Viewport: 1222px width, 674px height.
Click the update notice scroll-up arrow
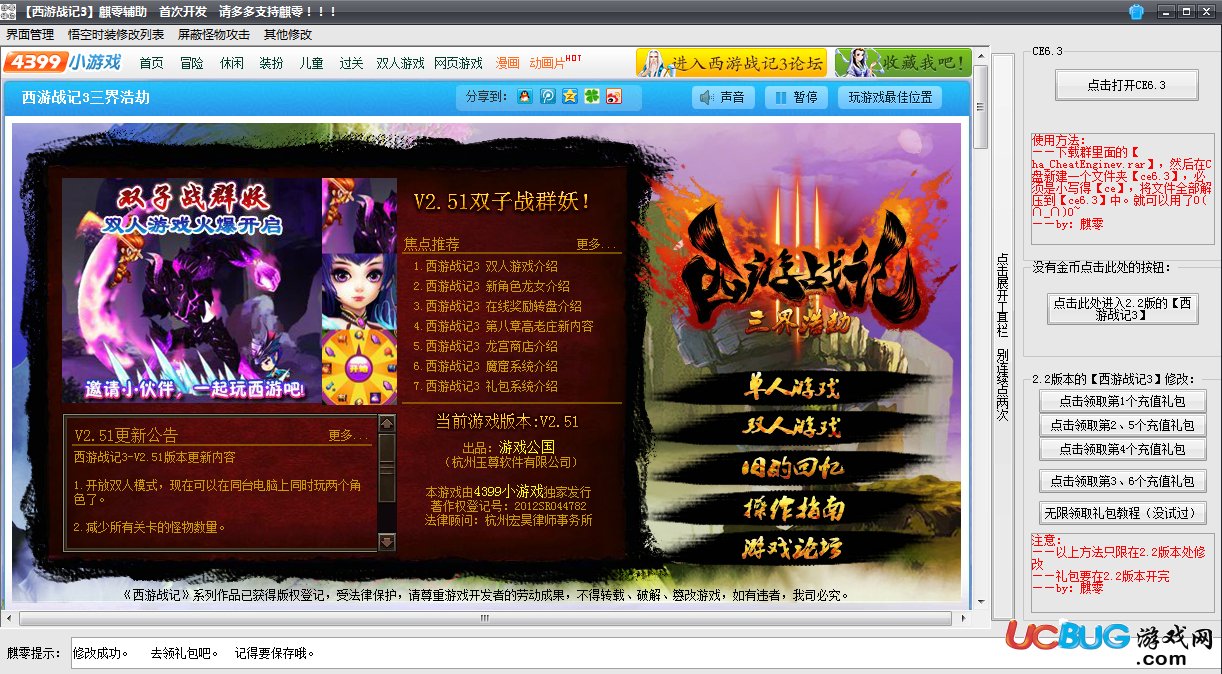click(x=387, y=425)
